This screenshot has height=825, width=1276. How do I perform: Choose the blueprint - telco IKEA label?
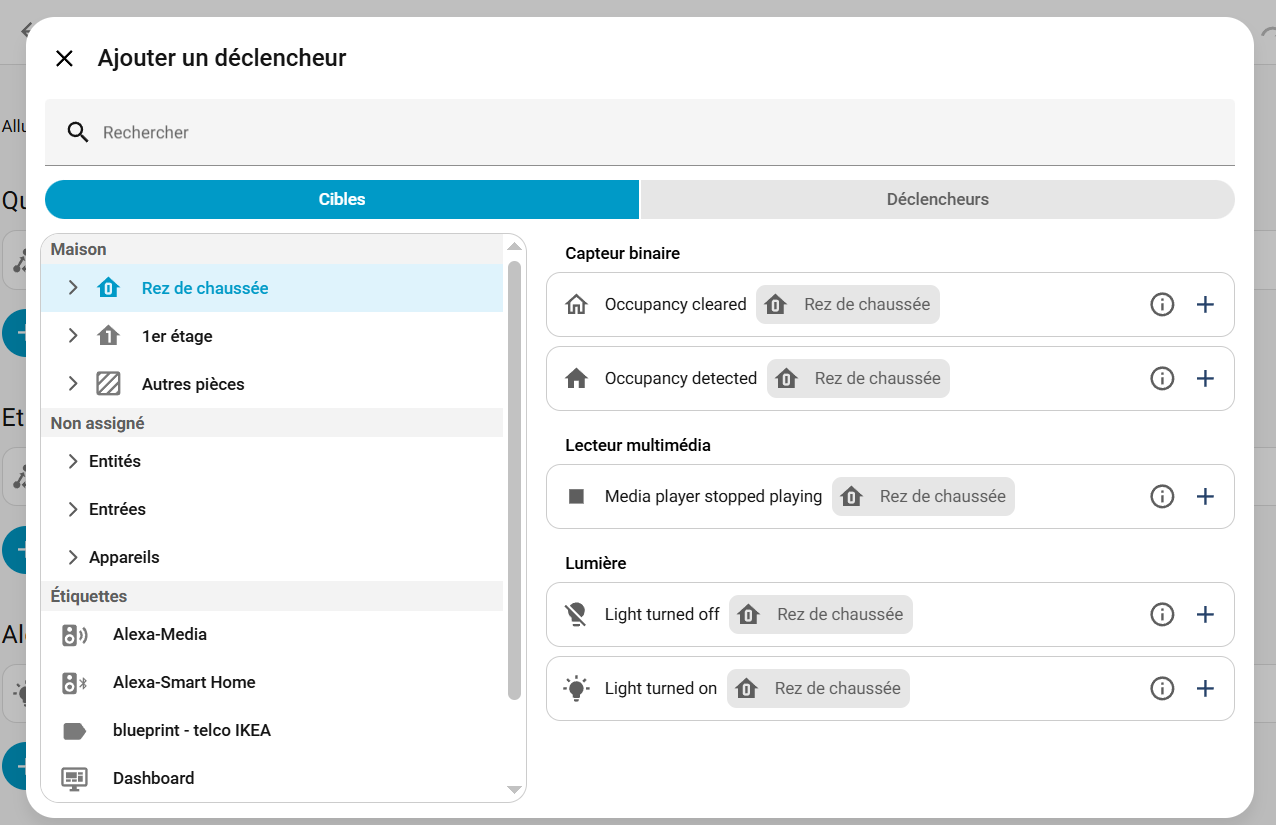coord(191,731)
